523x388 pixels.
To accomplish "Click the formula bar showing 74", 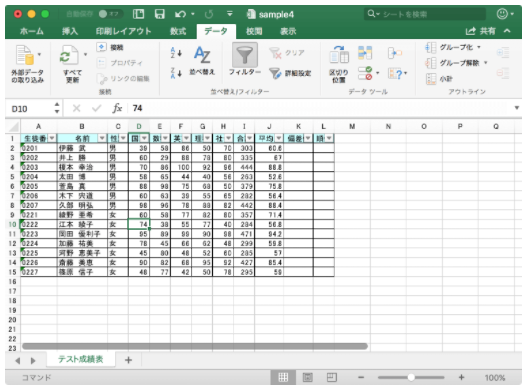I will (320, 108).
